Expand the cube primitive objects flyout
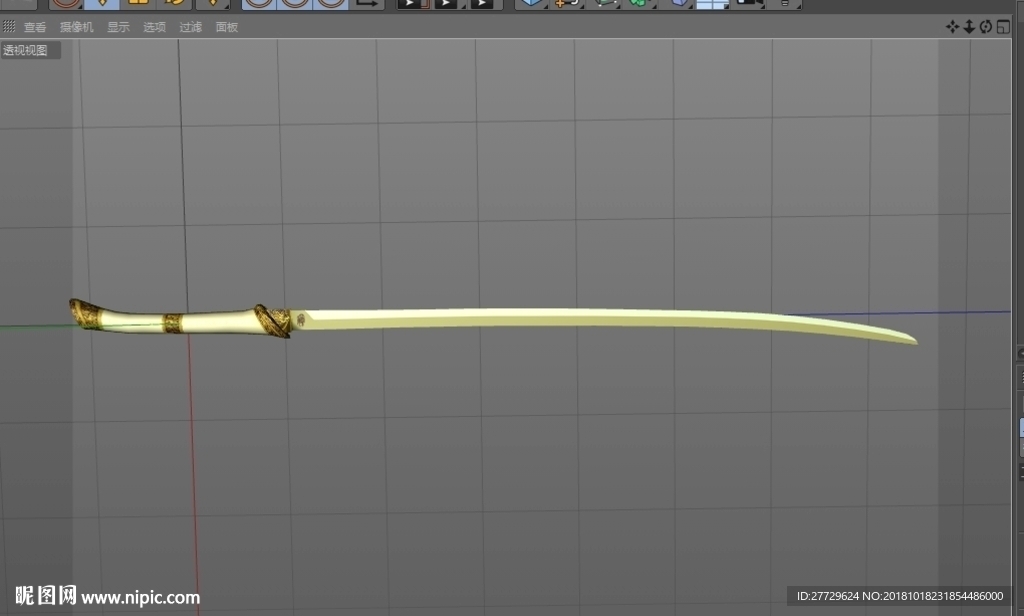 pos(532,4)
